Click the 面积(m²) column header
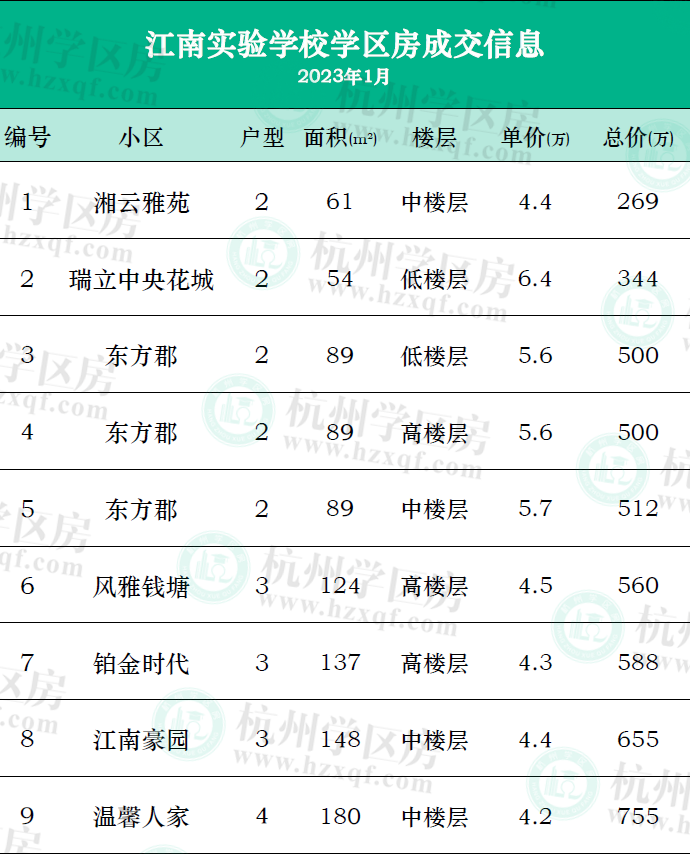Screen dimensions: 690x854 (x=340, y=138)
